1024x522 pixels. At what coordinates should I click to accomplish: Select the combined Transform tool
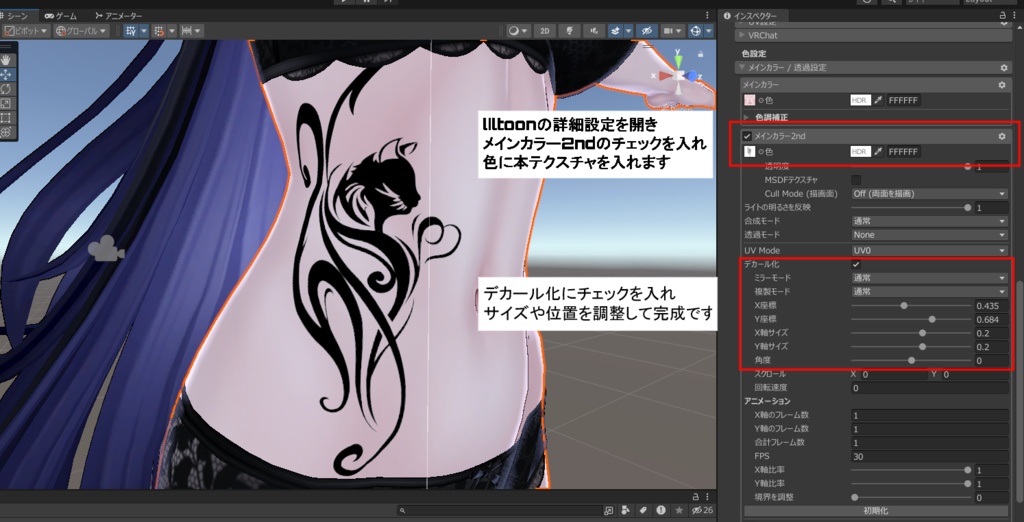coord(7,132)
